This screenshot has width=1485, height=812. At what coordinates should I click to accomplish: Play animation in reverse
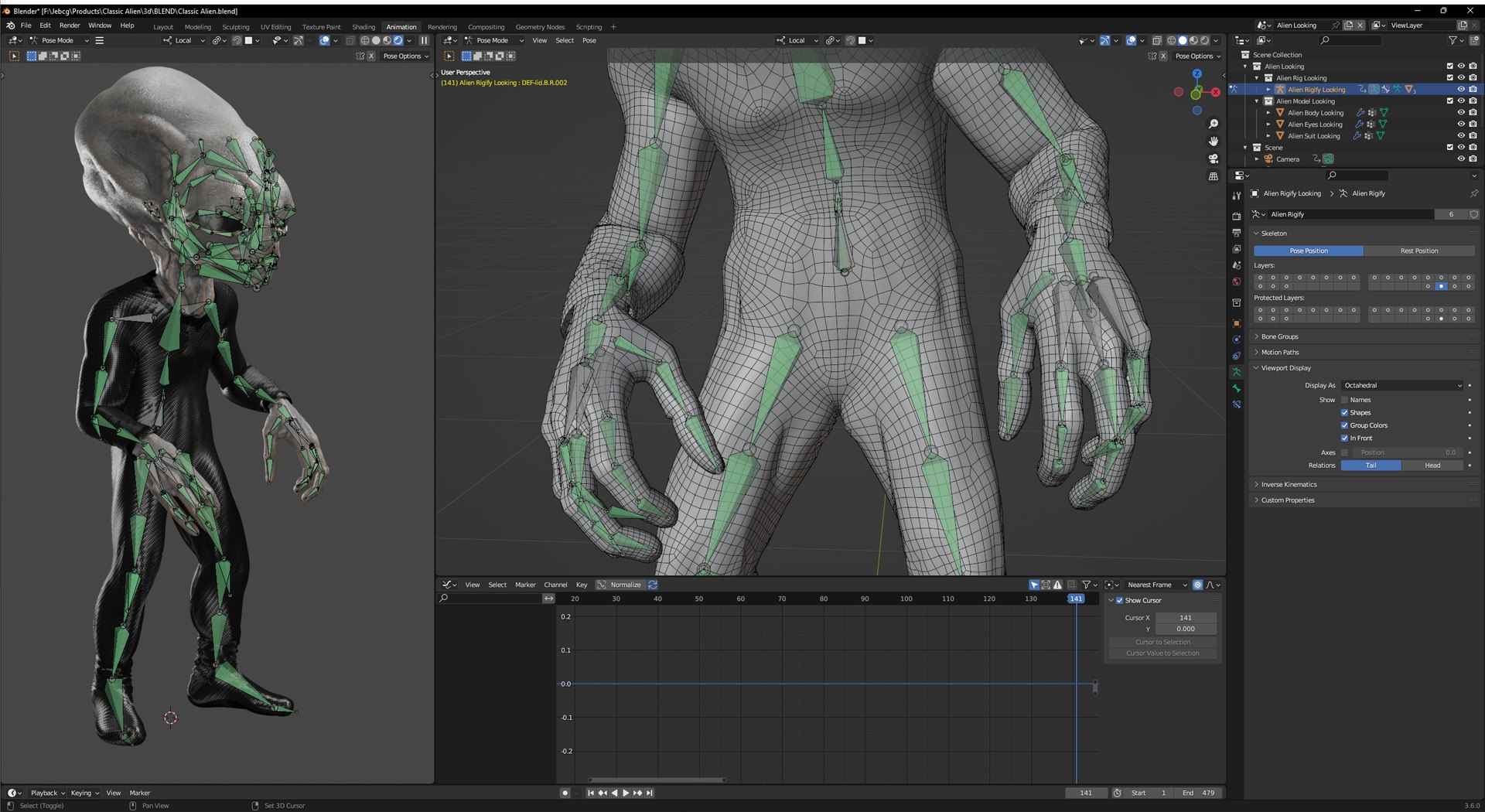tap(614, 793)
